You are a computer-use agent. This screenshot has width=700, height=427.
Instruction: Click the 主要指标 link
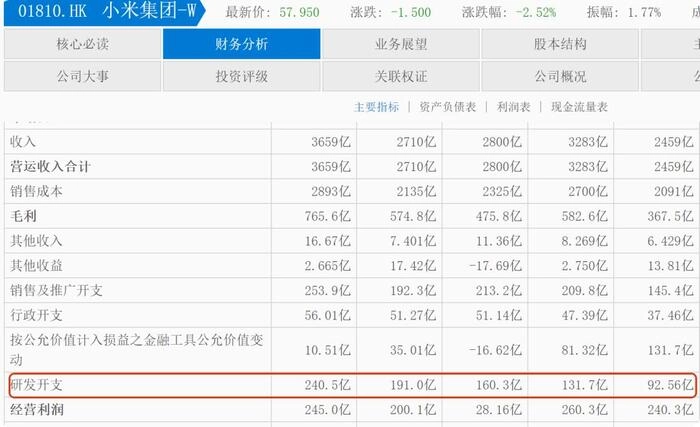376,107
